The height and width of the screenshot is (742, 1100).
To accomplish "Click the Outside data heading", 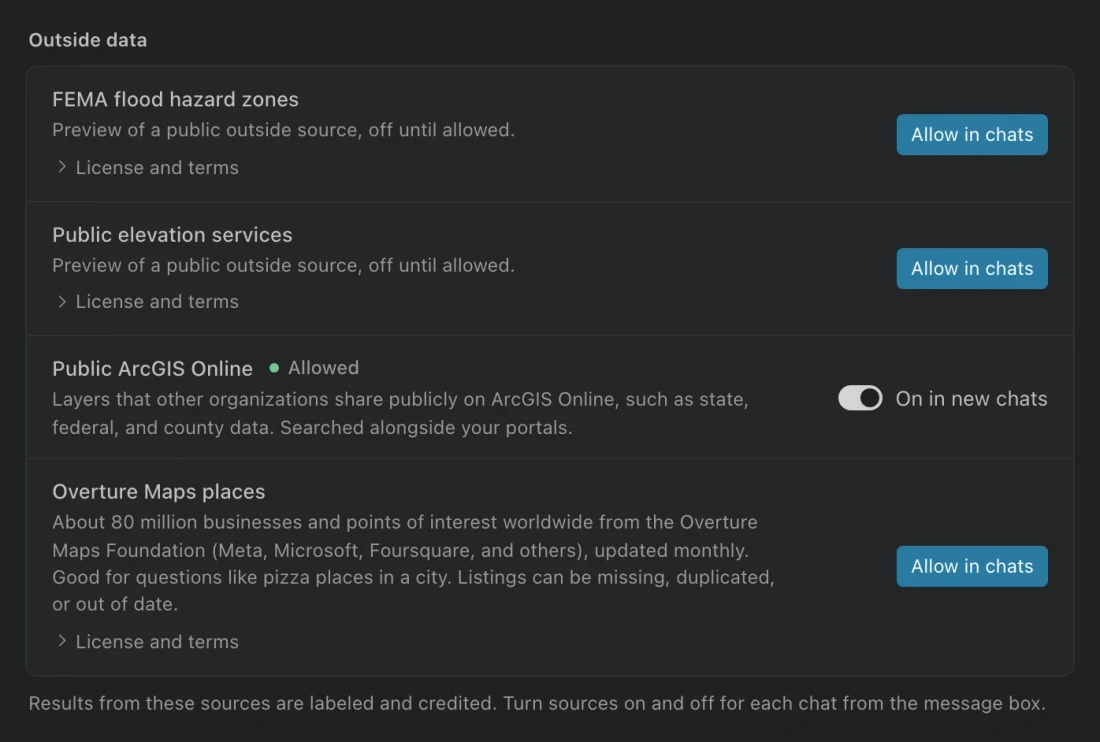I will coord(88,40).
